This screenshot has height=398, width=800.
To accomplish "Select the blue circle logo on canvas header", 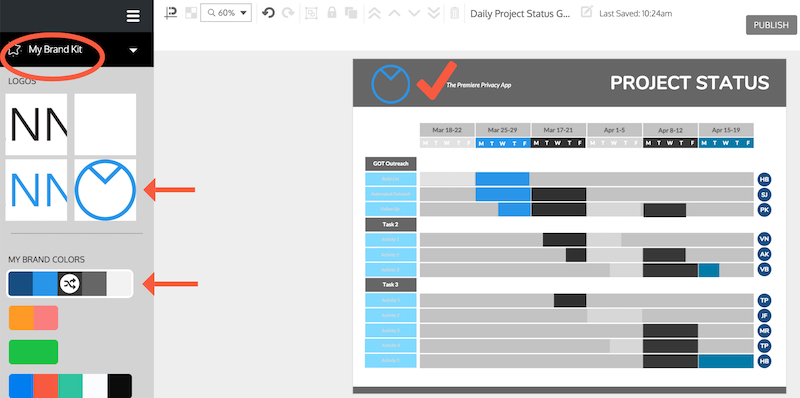I will tap(391, 84).
